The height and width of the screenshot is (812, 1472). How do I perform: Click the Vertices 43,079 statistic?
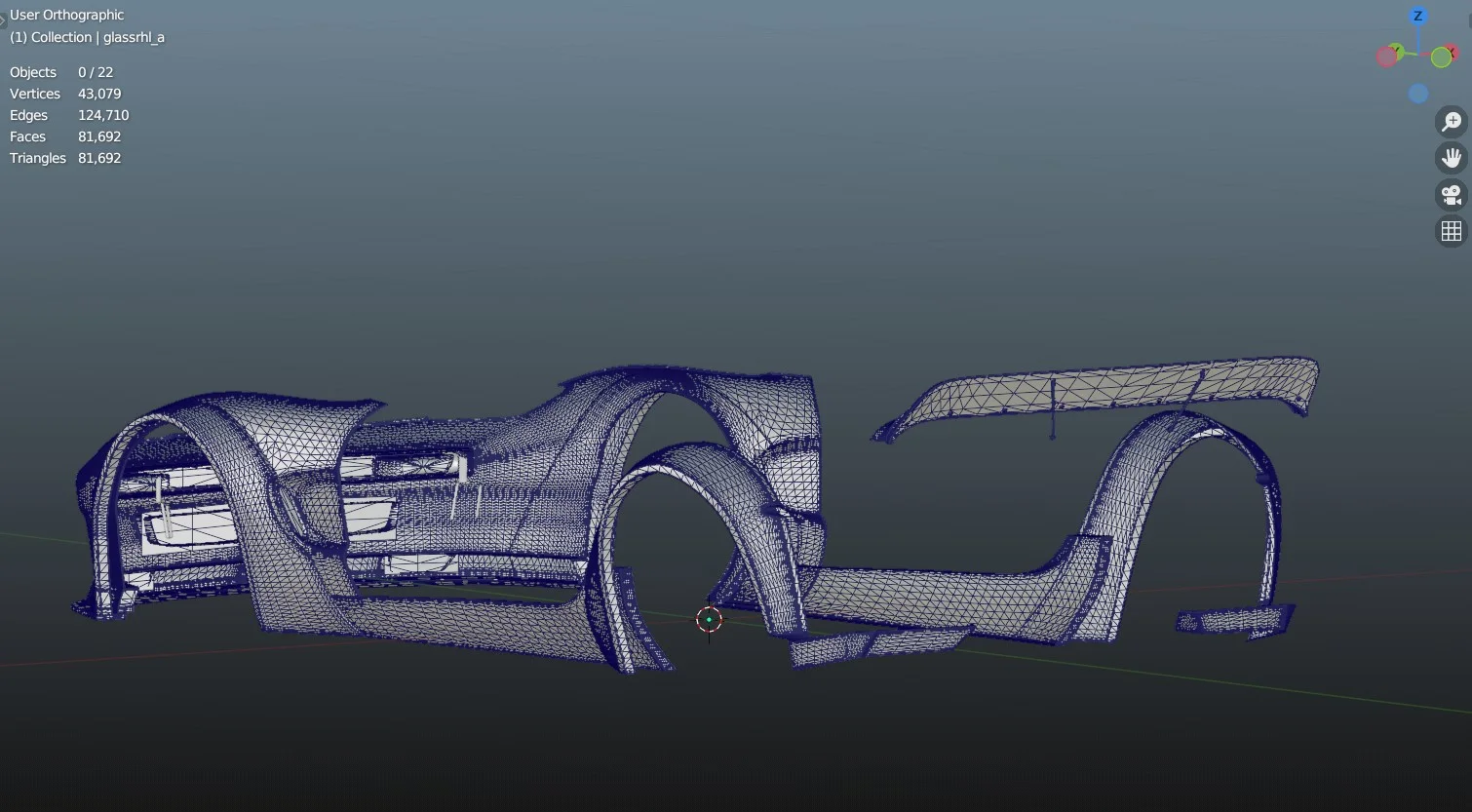click(64, 93)
